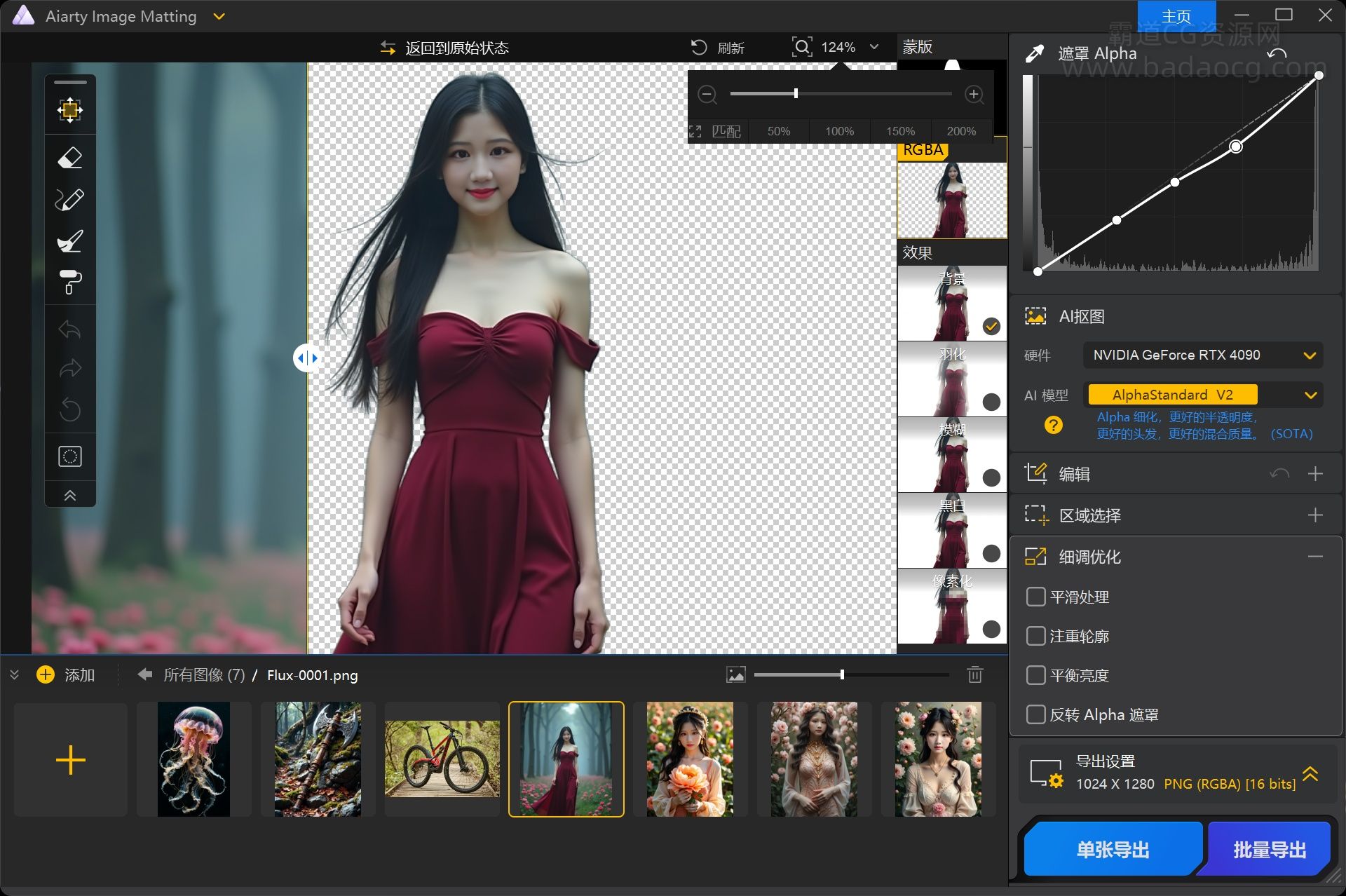Expand export settings with double chevron
The width and height of the screenshot is (1346, 896).
[x=1310, y=774]
